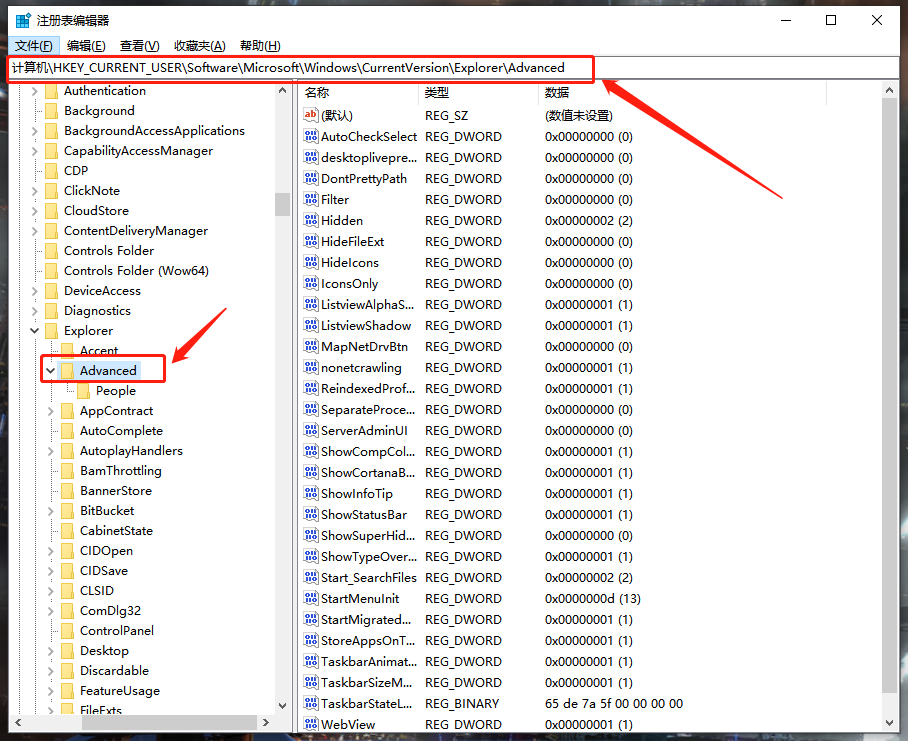Open the 编辑 menu

tap(85, 45)
